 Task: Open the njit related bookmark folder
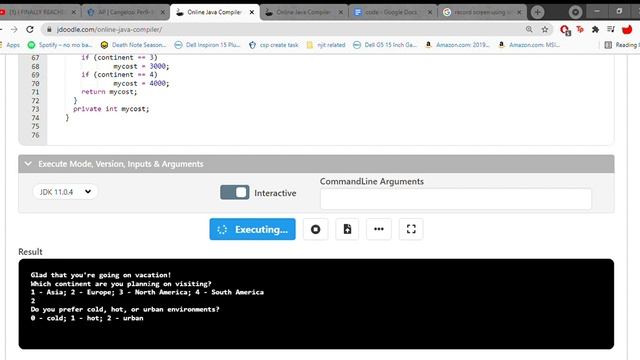click(x=326, y=45)
